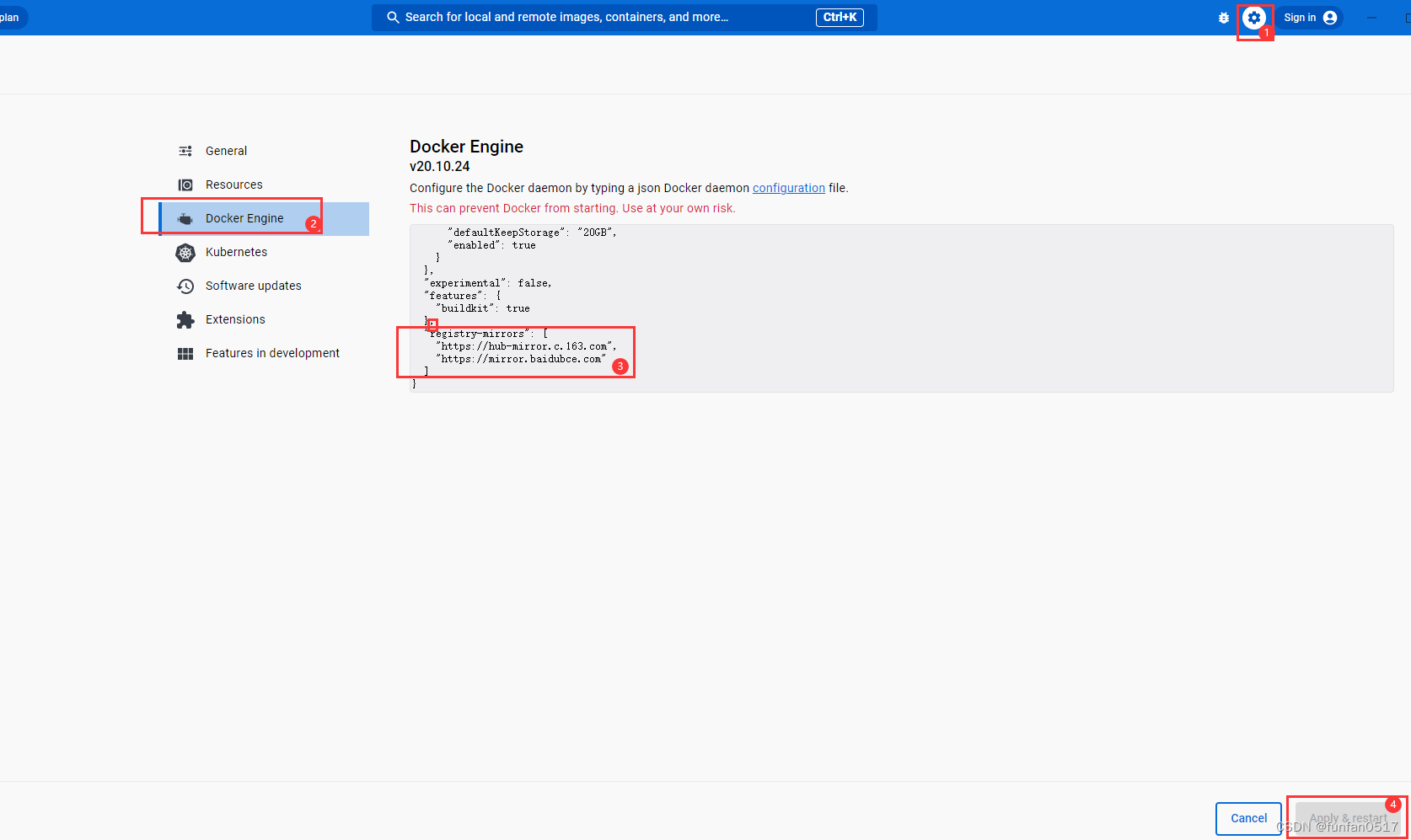Click the hub-mirror.c.163.com URL text
Screen dimensions: 1411x840
click(526, 346)
